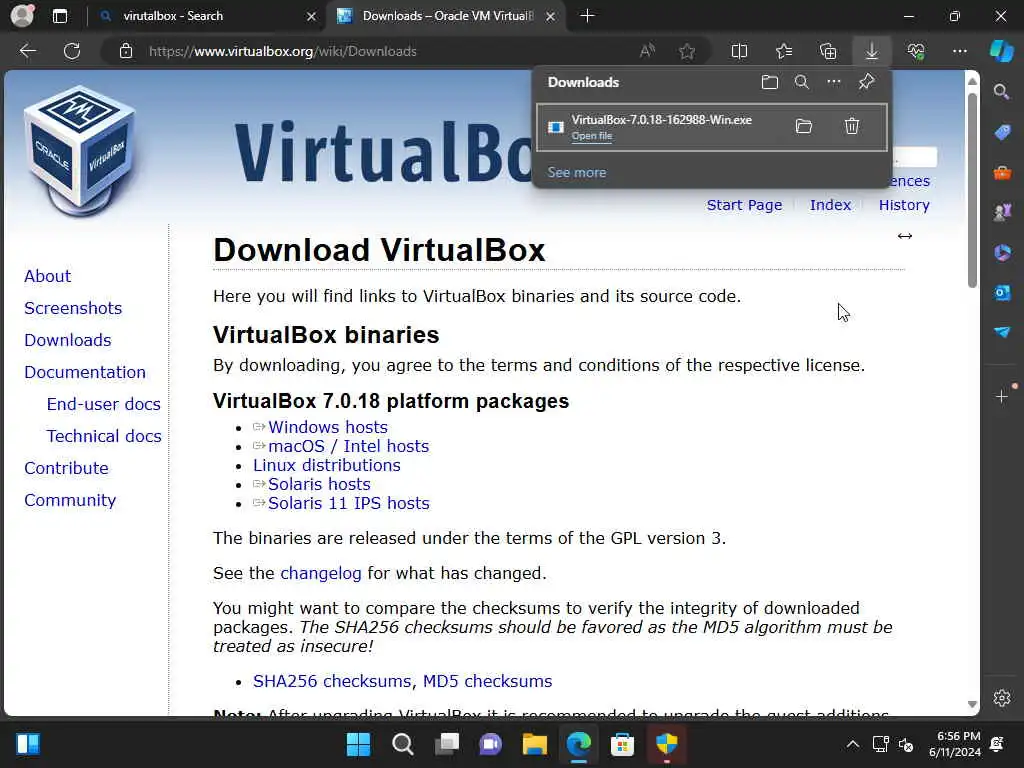This screenshot has height=768, width=1024.
Task: View site information lock icon
Action: (x=126, y=51)
